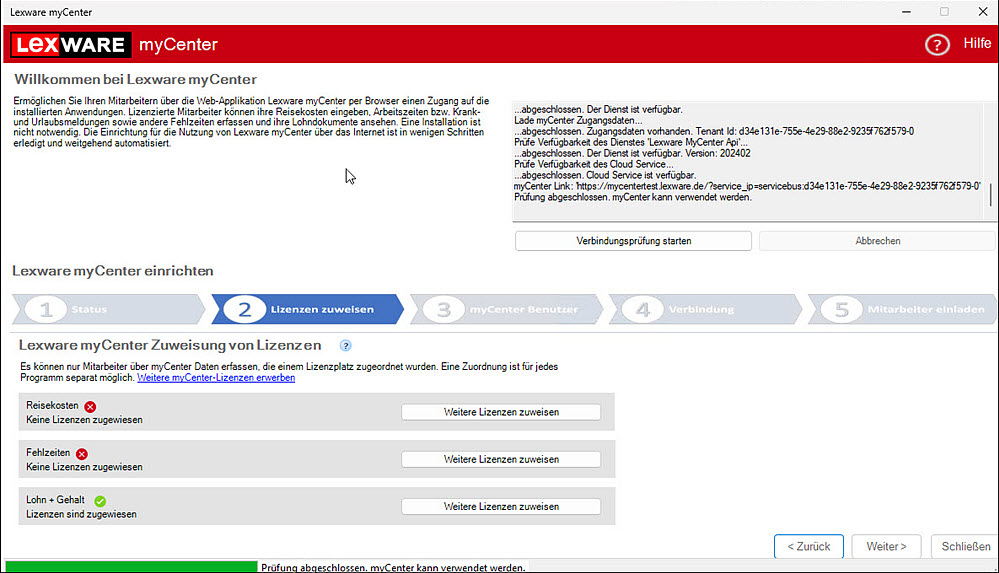
Task: Assign more licenses for Lohn + Gehalt
Action: pos(501,506)
